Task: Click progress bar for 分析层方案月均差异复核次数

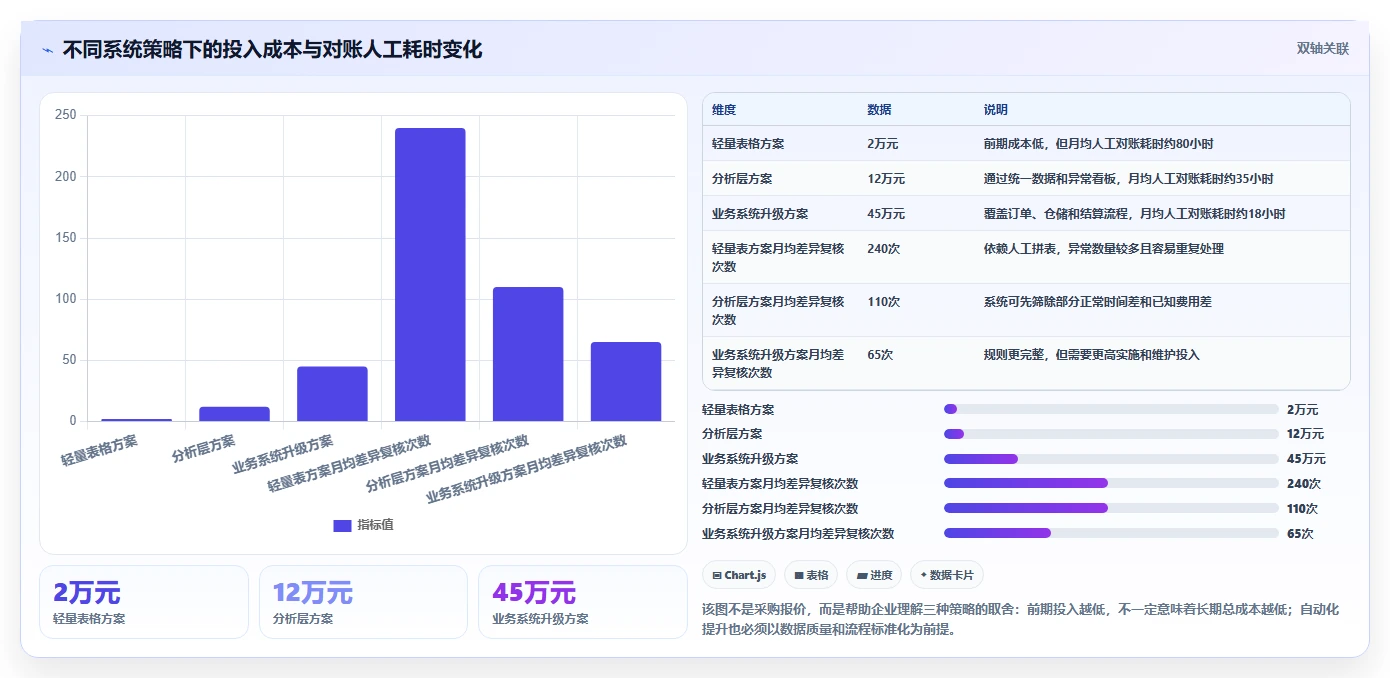Action: tap(1111, 508)
